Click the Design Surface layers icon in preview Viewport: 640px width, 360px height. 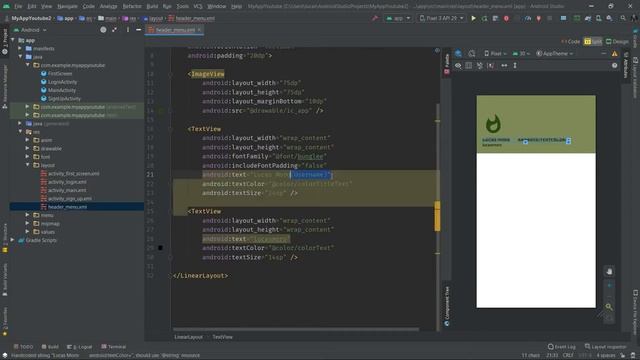click(x=458, y=53)
